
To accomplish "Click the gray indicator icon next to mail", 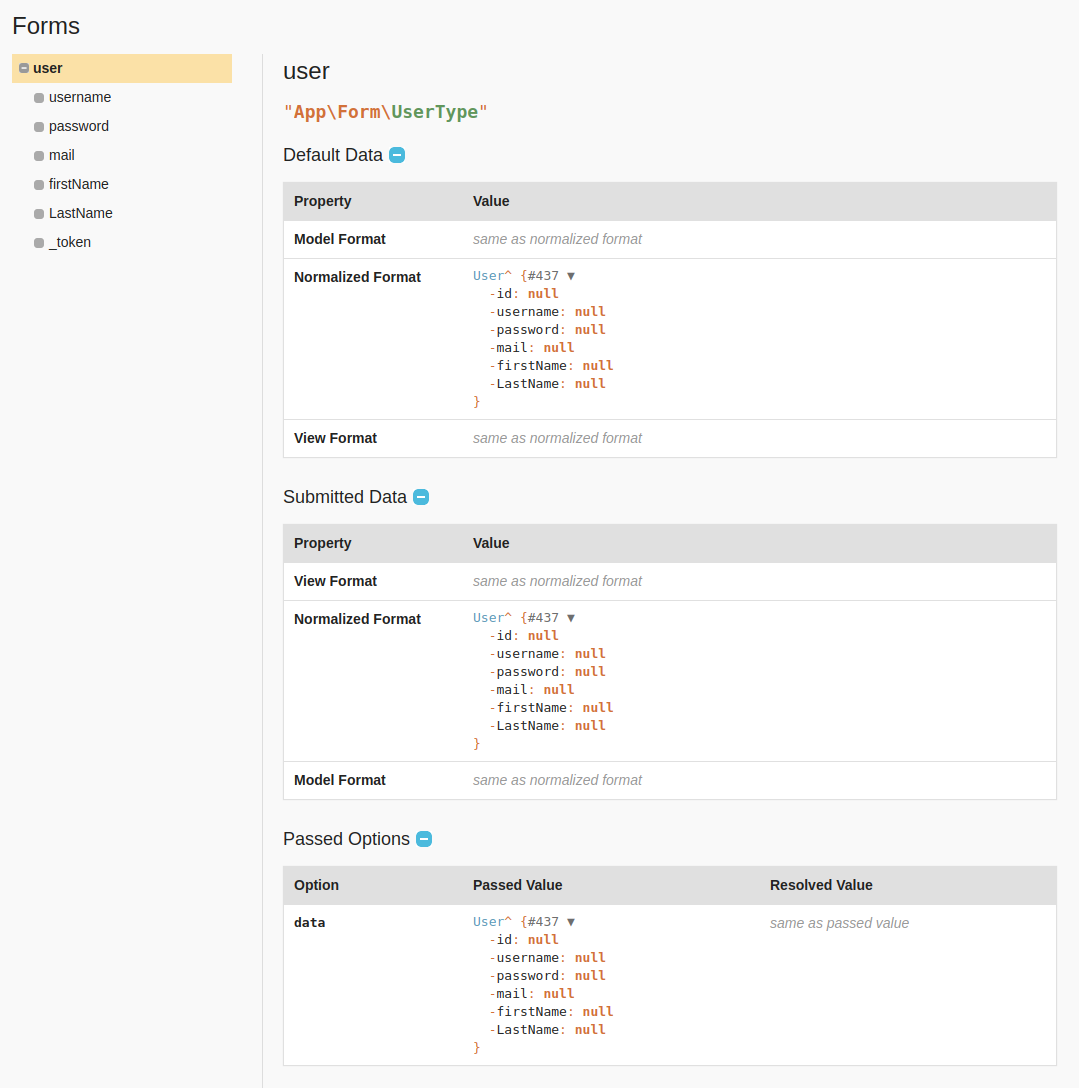I will click(37, 155).
